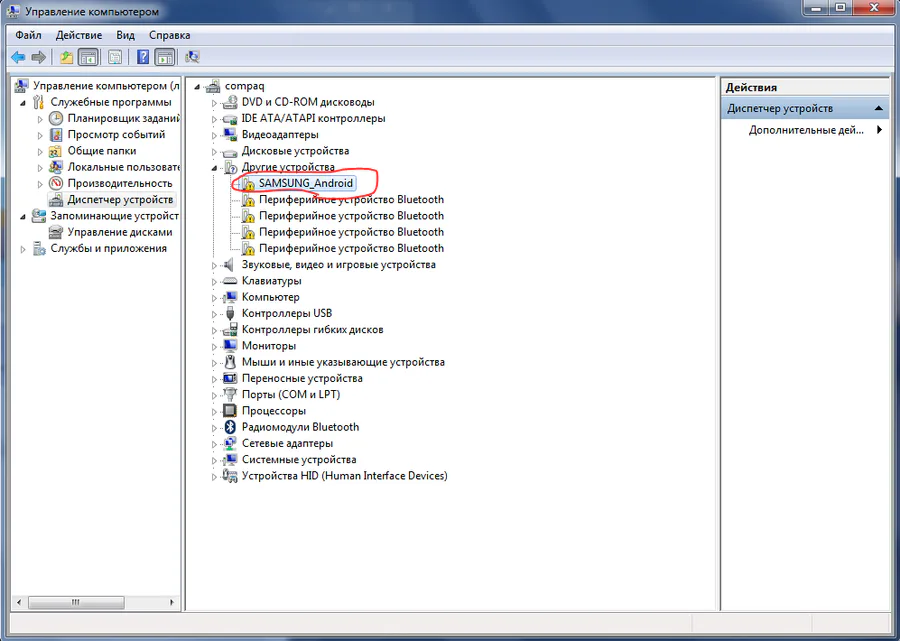Open the Вид menu
The width and height of the screenshot is (900, 641).
click(125, 35)
